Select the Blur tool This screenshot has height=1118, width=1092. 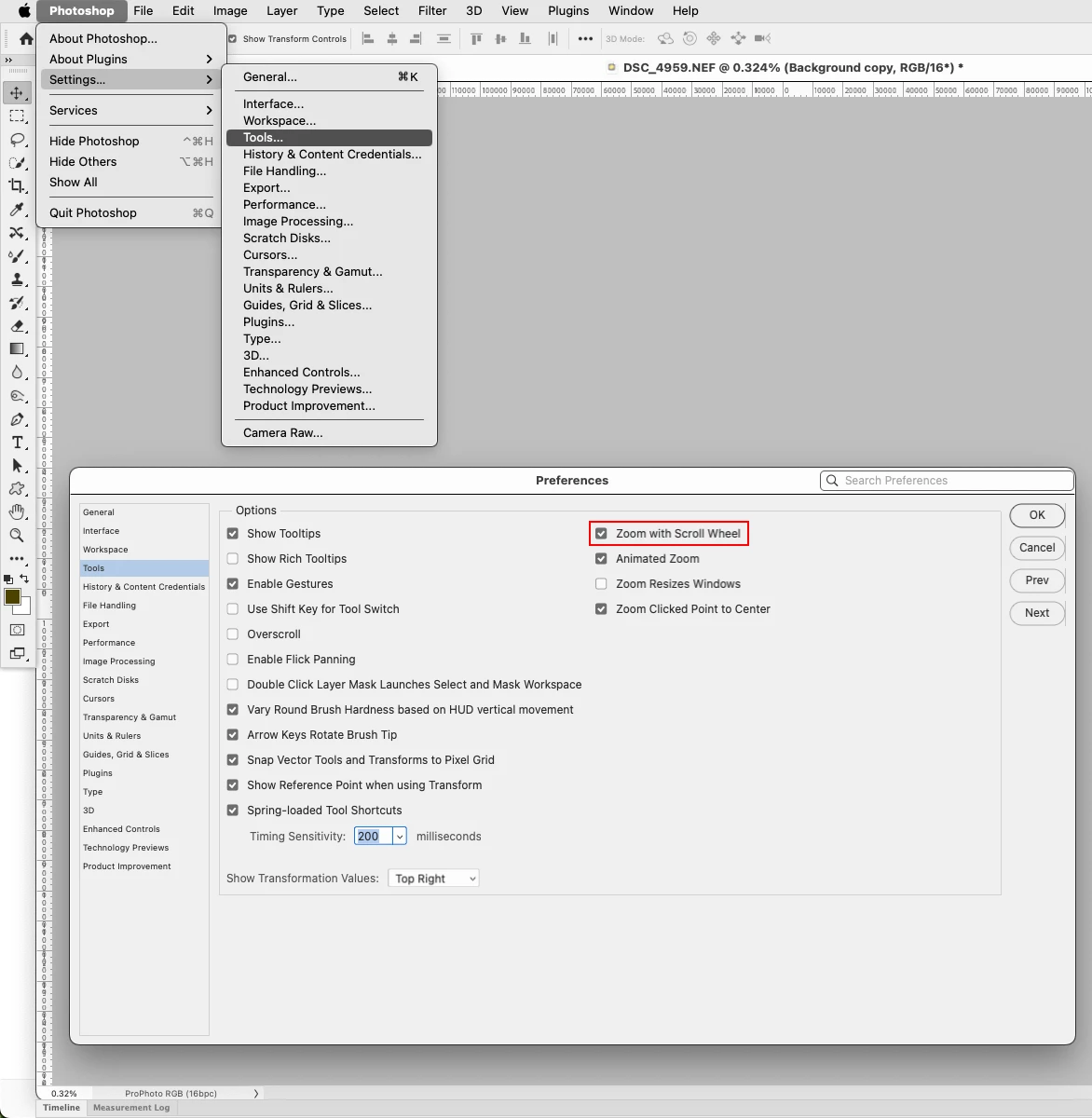pyautogui.click(x=17, y=372)
